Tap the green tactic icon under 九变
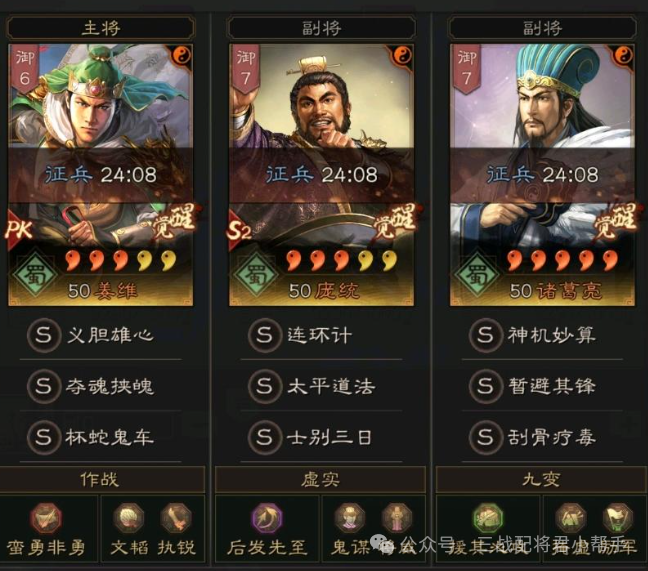This screenshot has height=571, width=648. (x=488, y=518)
